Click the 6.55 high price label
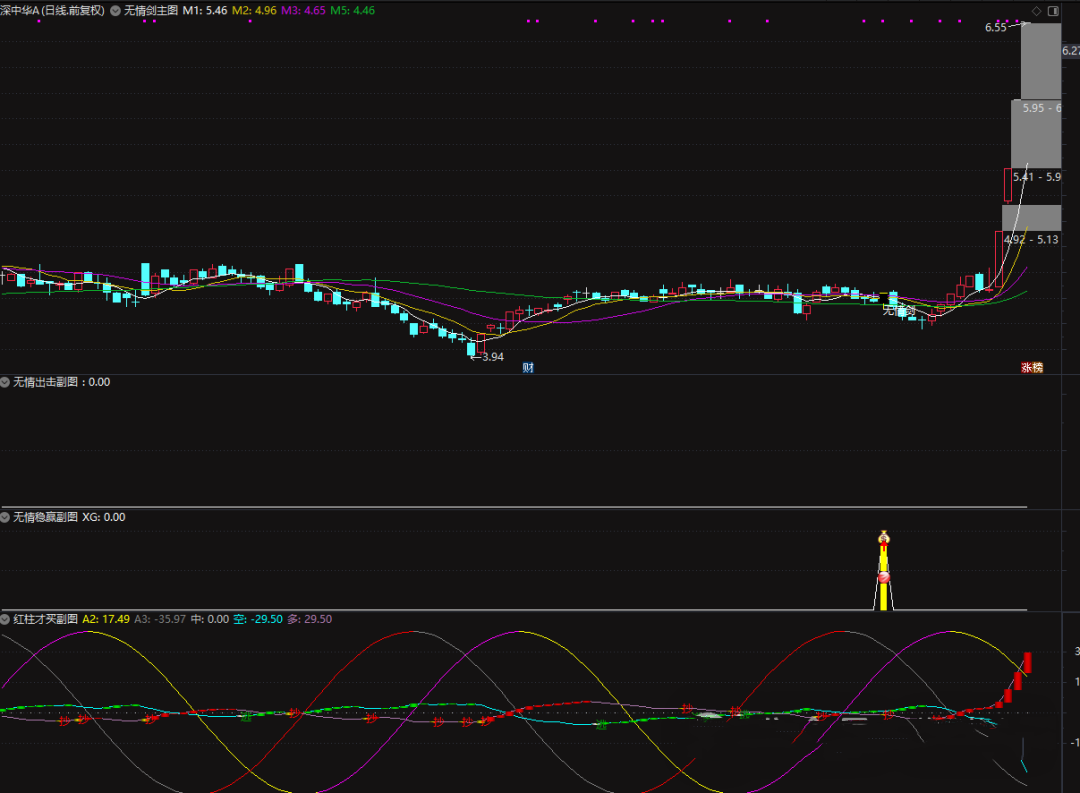 tap(995, 28)
